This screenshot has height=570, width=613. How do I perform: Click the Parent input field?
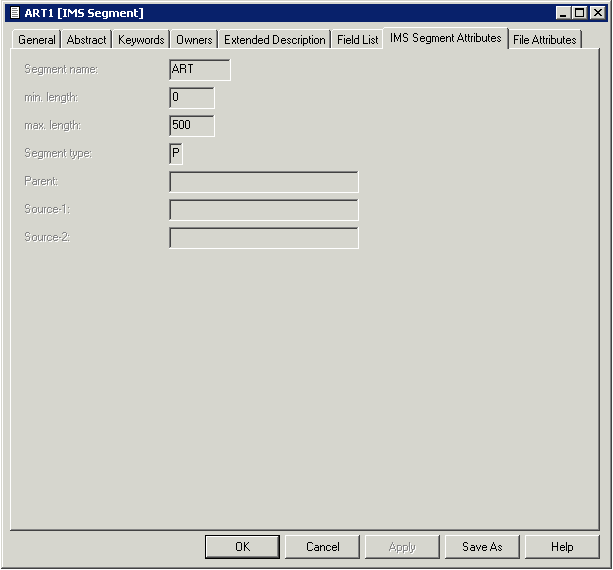coord(264,182)
